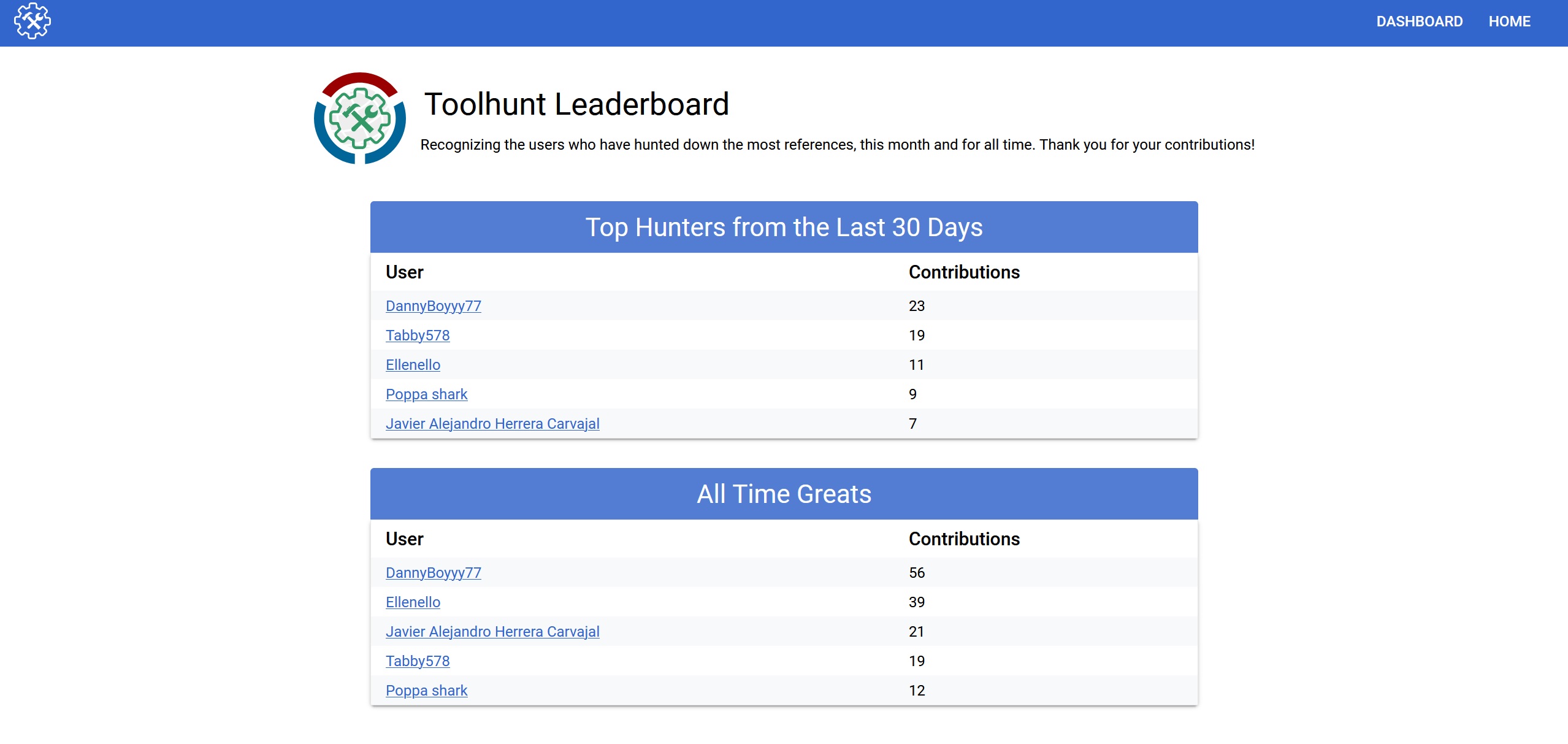The width and height of the screenshot is (1568, 744).
Task: Click Contributions column header in All Time Greats table
Action: click(x=964, y=539)
